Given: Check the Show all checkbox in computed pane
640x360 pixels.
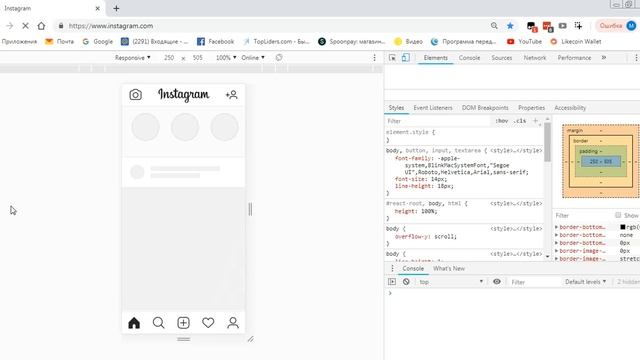Looking at the screenshot, I should (x=618, y=215).
